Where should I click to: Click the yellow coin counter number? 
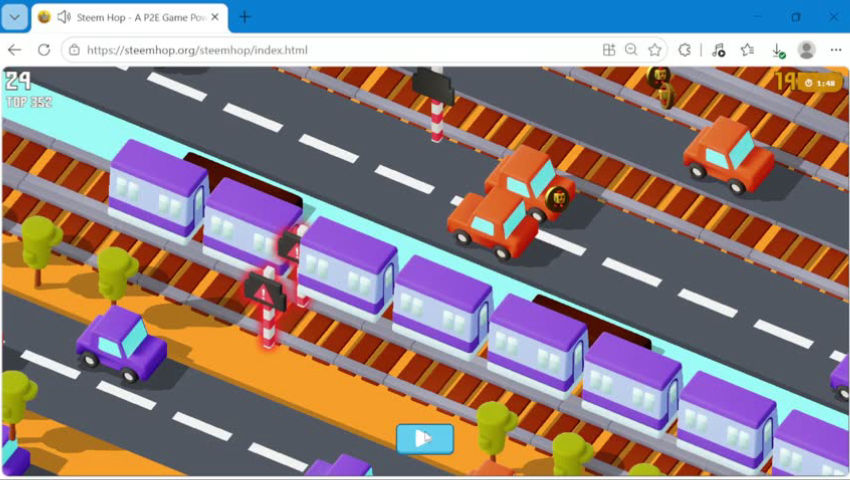[x=784, y=81]
